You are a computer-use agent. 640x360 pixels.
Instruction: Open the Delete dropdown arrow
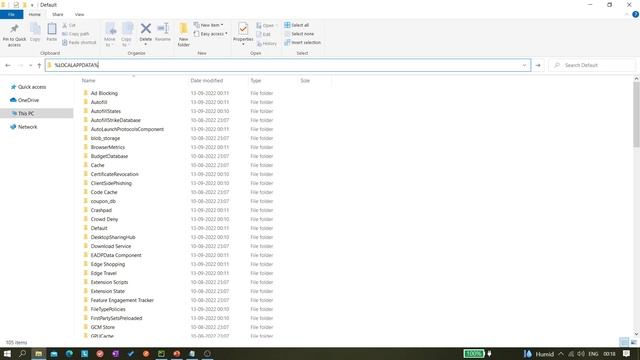[146, 44]
